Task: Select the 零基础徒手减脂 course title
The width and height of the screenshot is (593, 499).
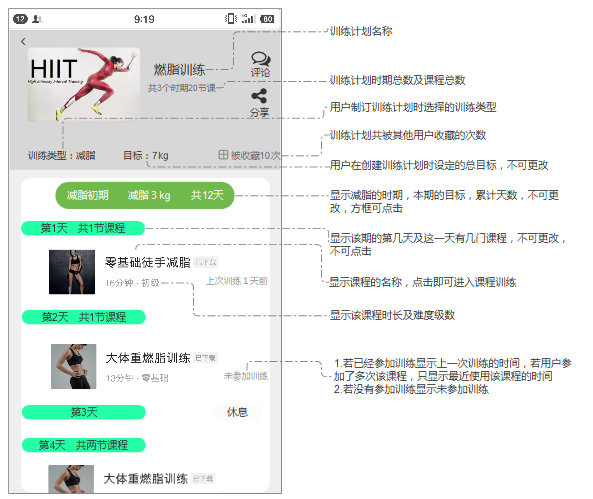Action: coord(147,262)
